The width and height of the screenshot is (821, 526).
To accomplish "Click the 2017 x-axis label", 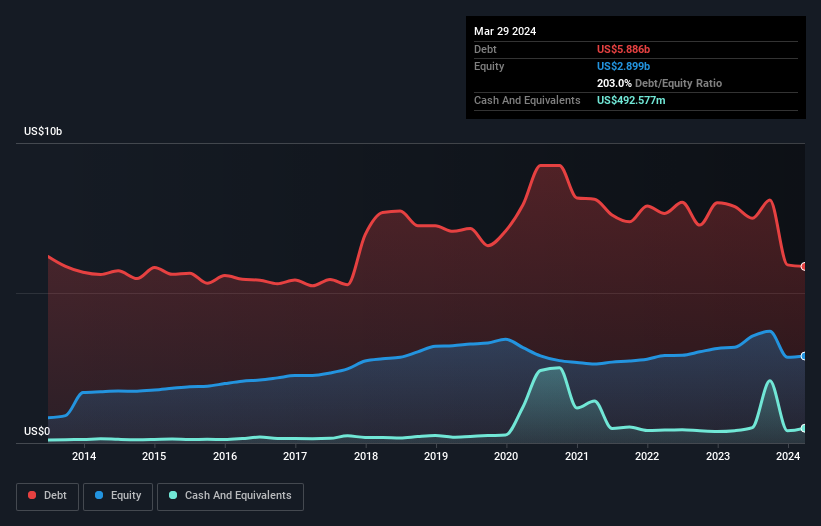I will tap(295, 456).
